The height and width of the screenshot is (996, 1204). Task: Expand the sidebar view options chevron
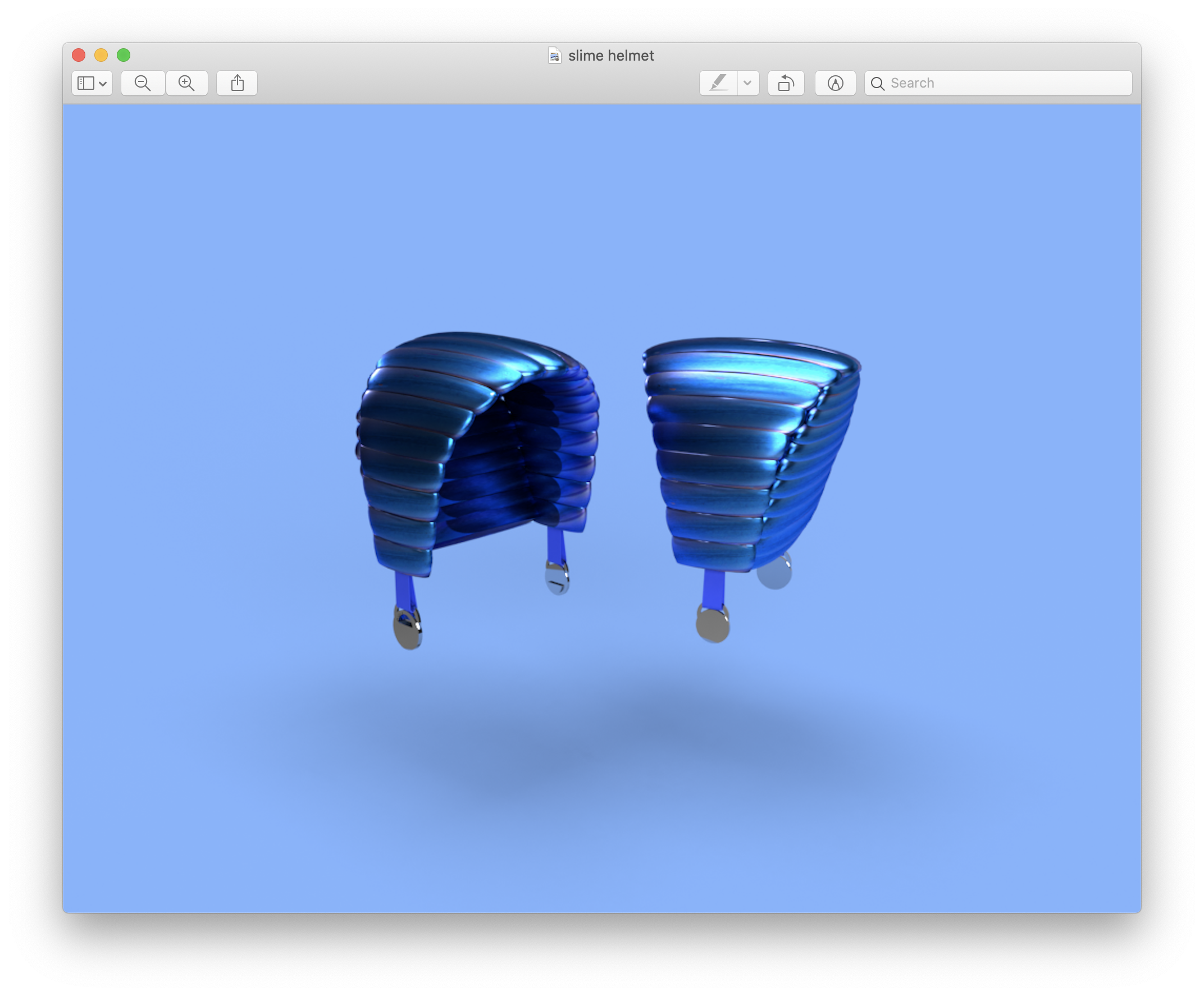[x=103, y=84]
